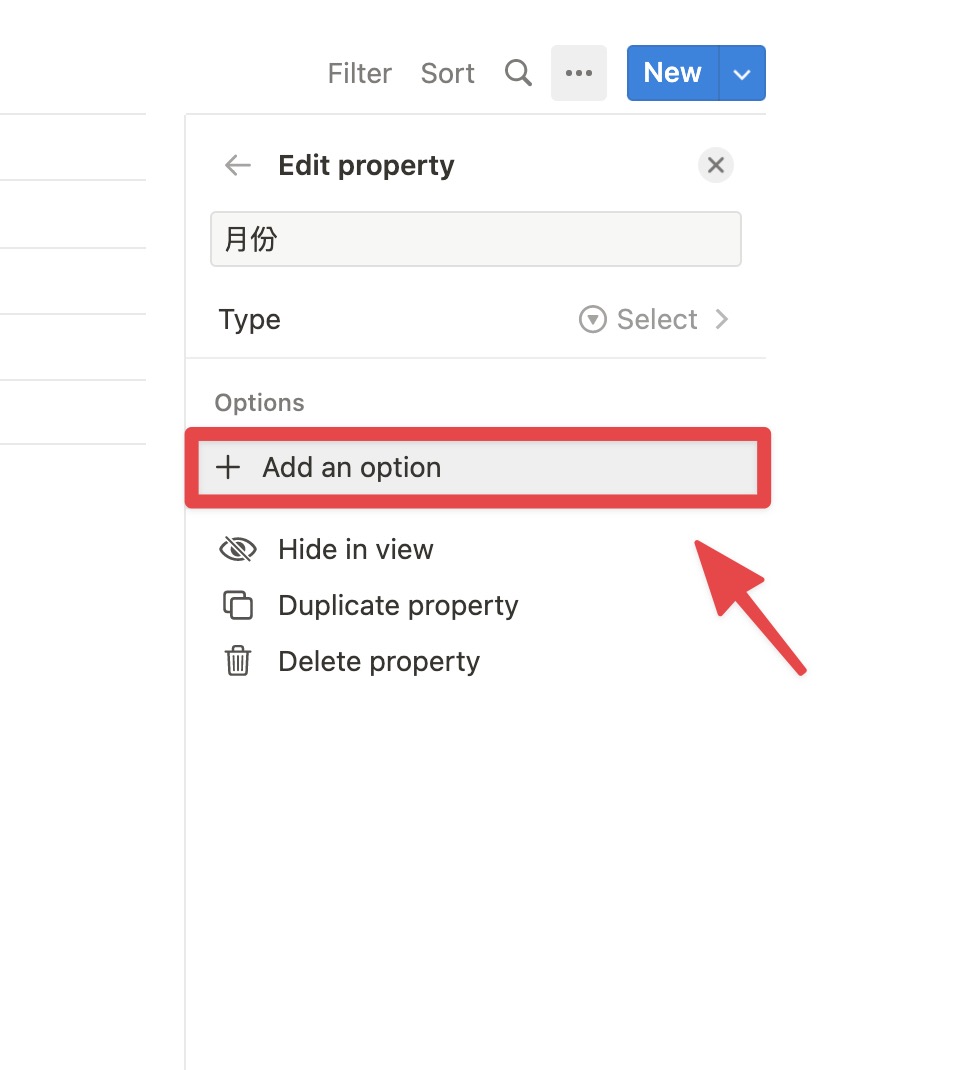Click the Select type circle icon
Image resolution: width=954 pixels, height=1070 pixels.
click(592, 319)
